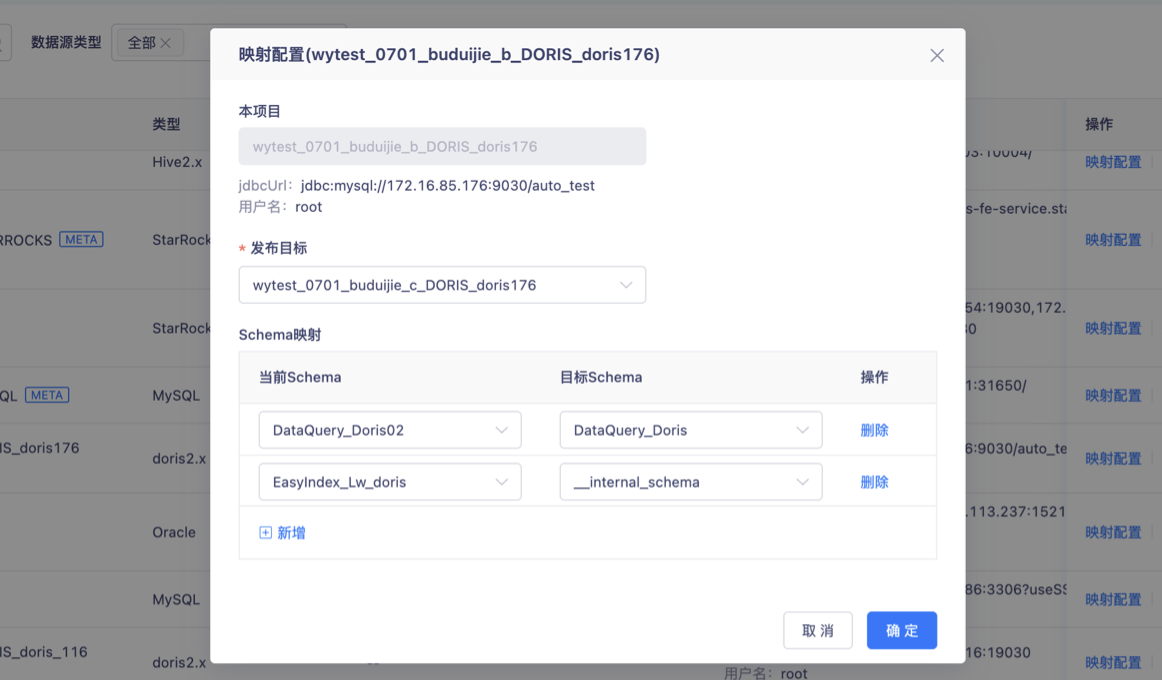Open 映射配置 for the Hive2.x row
Screen dimensions: 1162x680
point(1113,162)
